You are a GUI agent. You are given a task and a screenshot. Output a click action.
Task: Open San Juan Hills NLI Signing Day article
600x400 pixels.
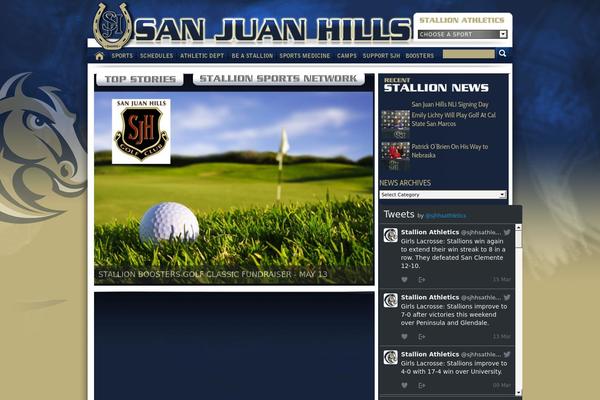click(450, 104)
